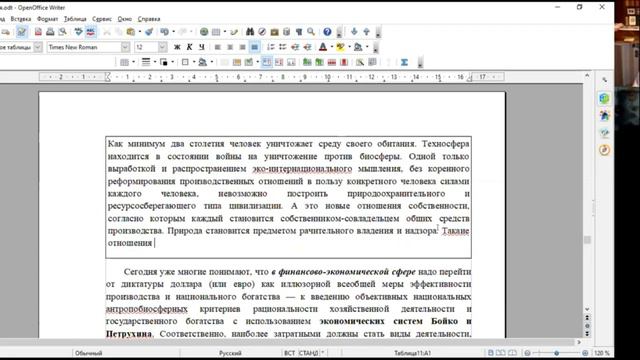Open the Gallery from standard toolbar
This screenshot has width=640, height=360.
274,32
